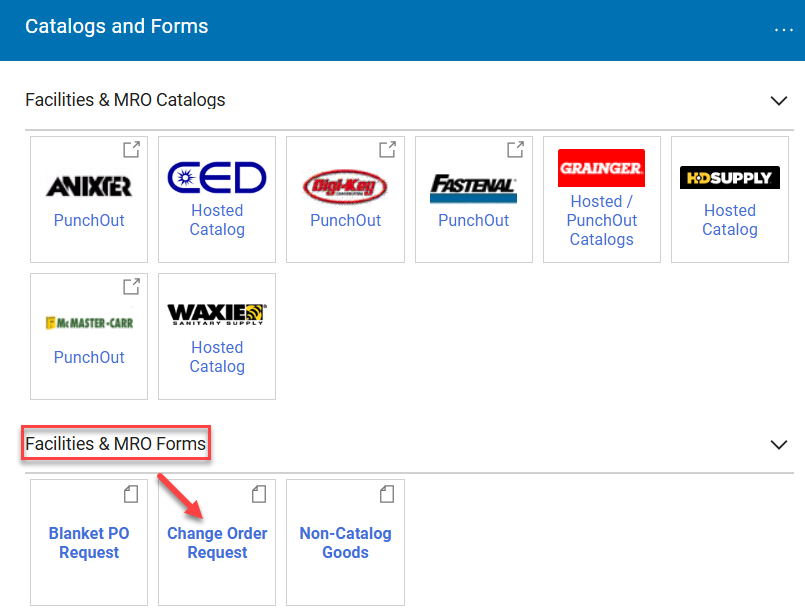805x613 pixels.
Task: Open the Non-Catalog Goods form
Action: tap(345, 543)
